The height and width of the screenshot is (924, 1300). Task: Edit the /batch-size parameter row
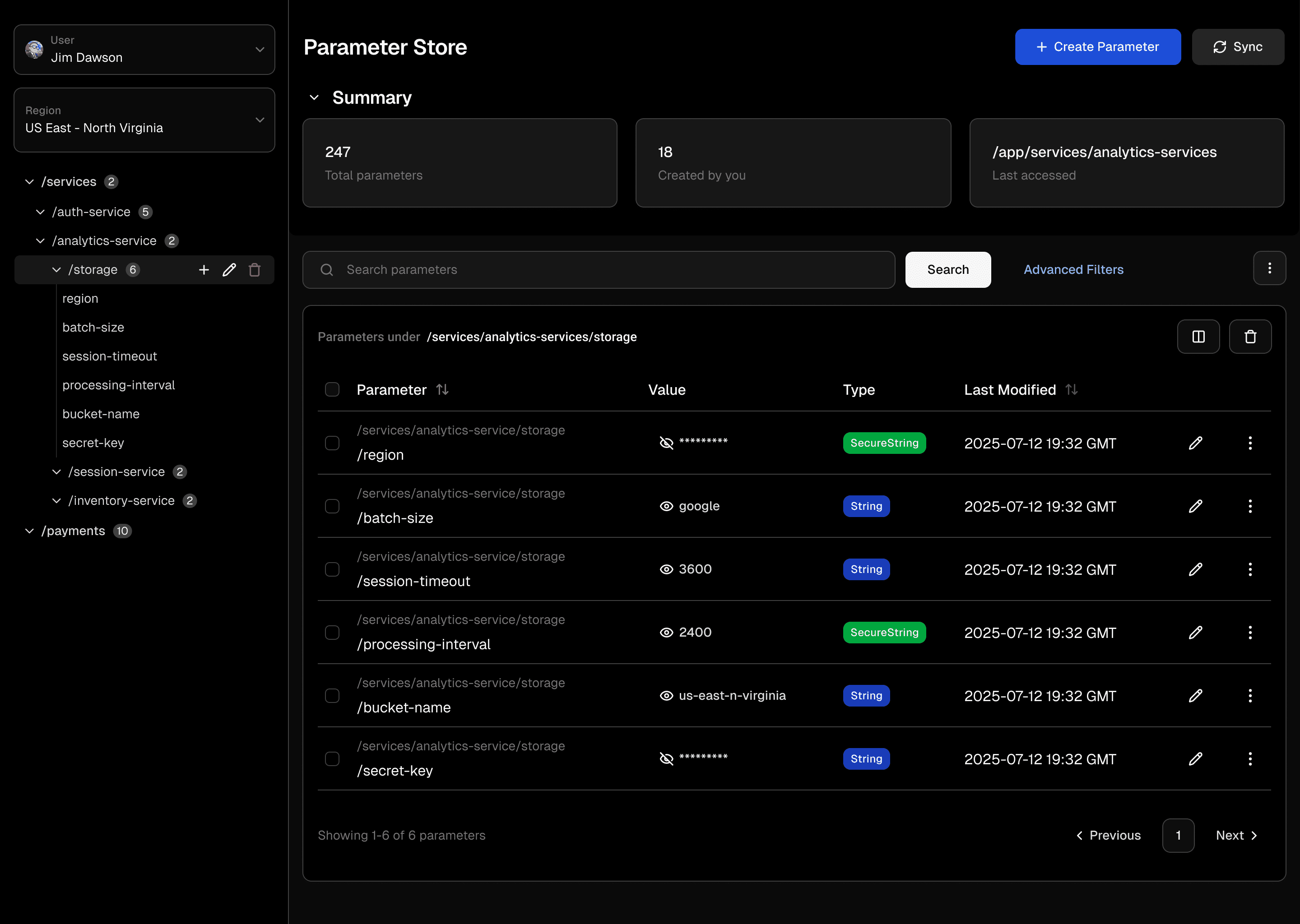(1195, 506)
